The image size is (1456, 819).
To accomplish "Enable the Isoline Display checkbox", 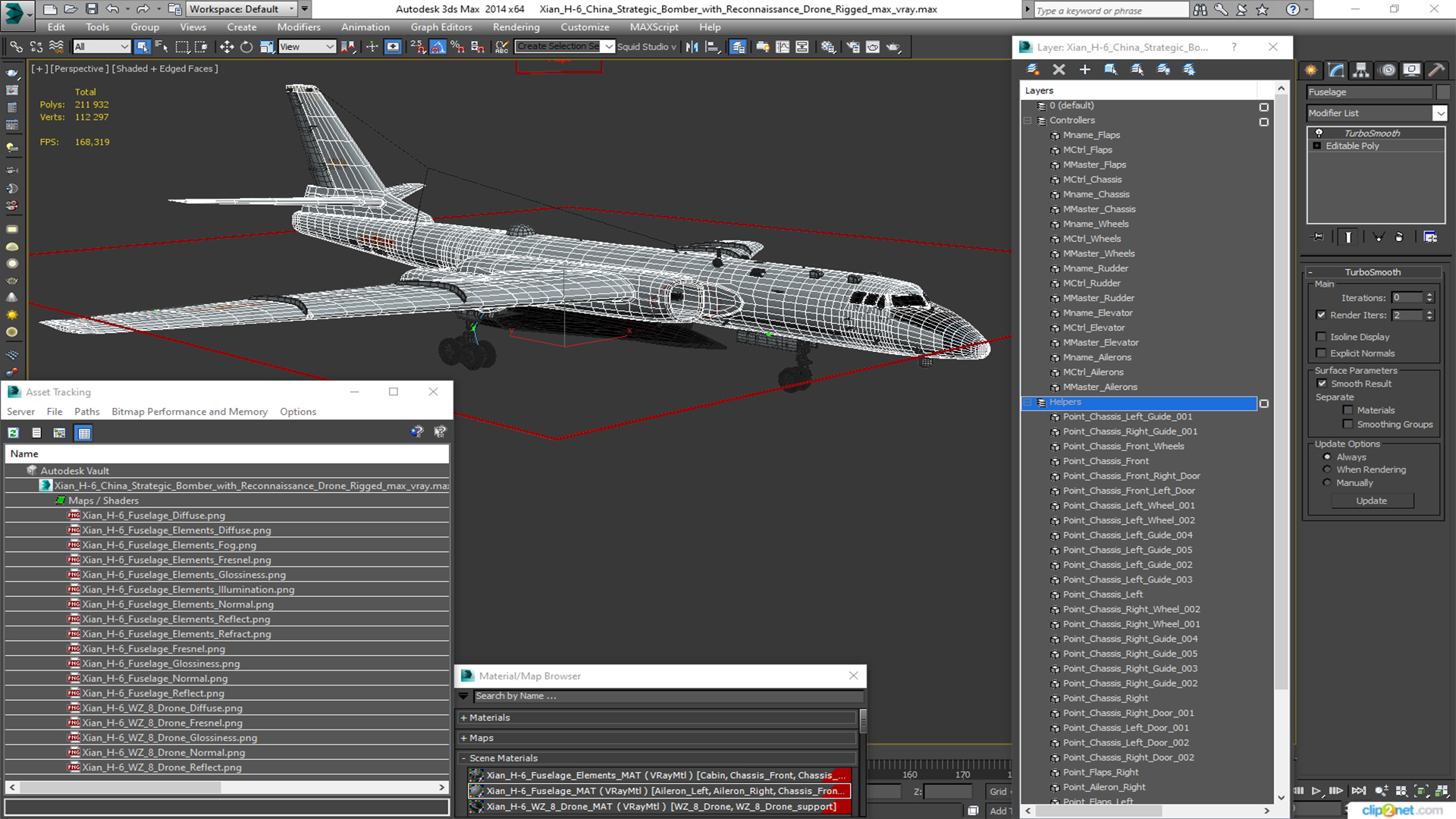I will click(1321, 337).
